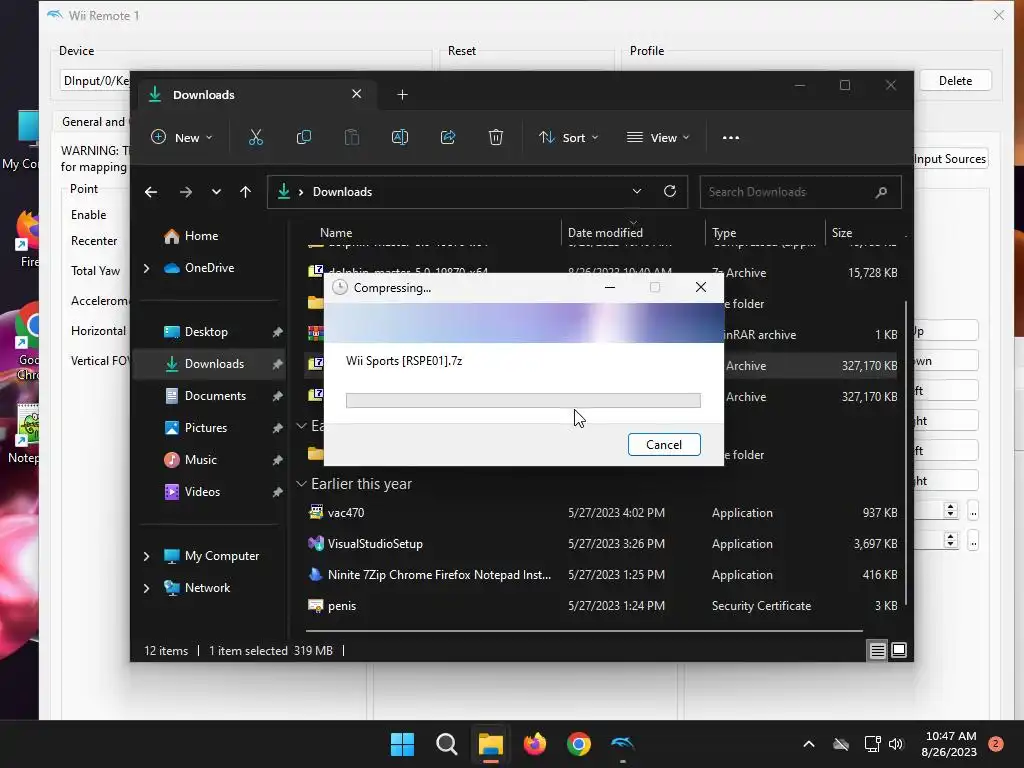Switch to details view icon in status bar
Viewport: 1024px width, 768px height.
[x=877, y=650]
